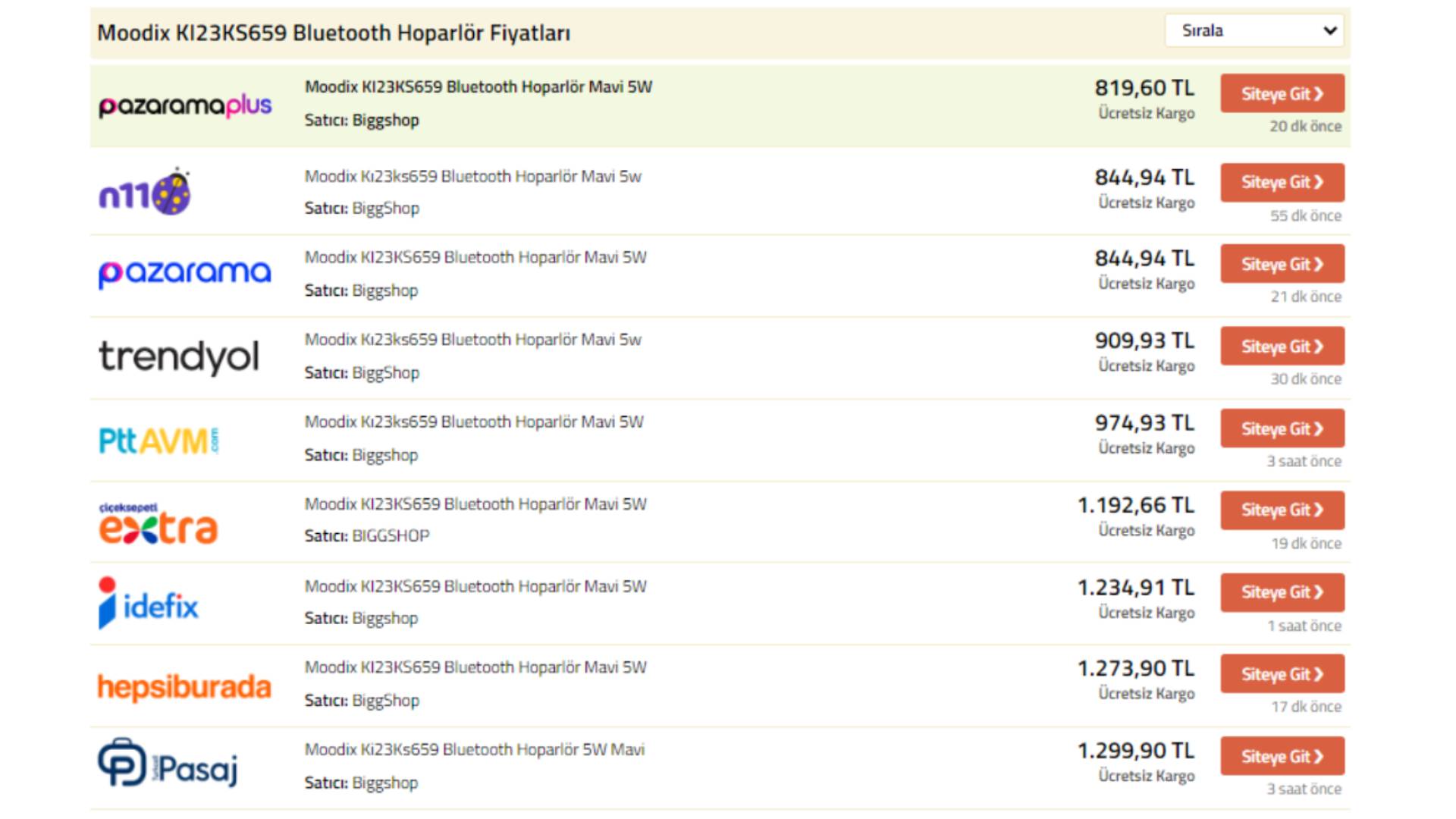Image resolution: width=1456 pixels, height=819 pixels.
Task: Open PttAVM listing product title
Action: [473, 422]
